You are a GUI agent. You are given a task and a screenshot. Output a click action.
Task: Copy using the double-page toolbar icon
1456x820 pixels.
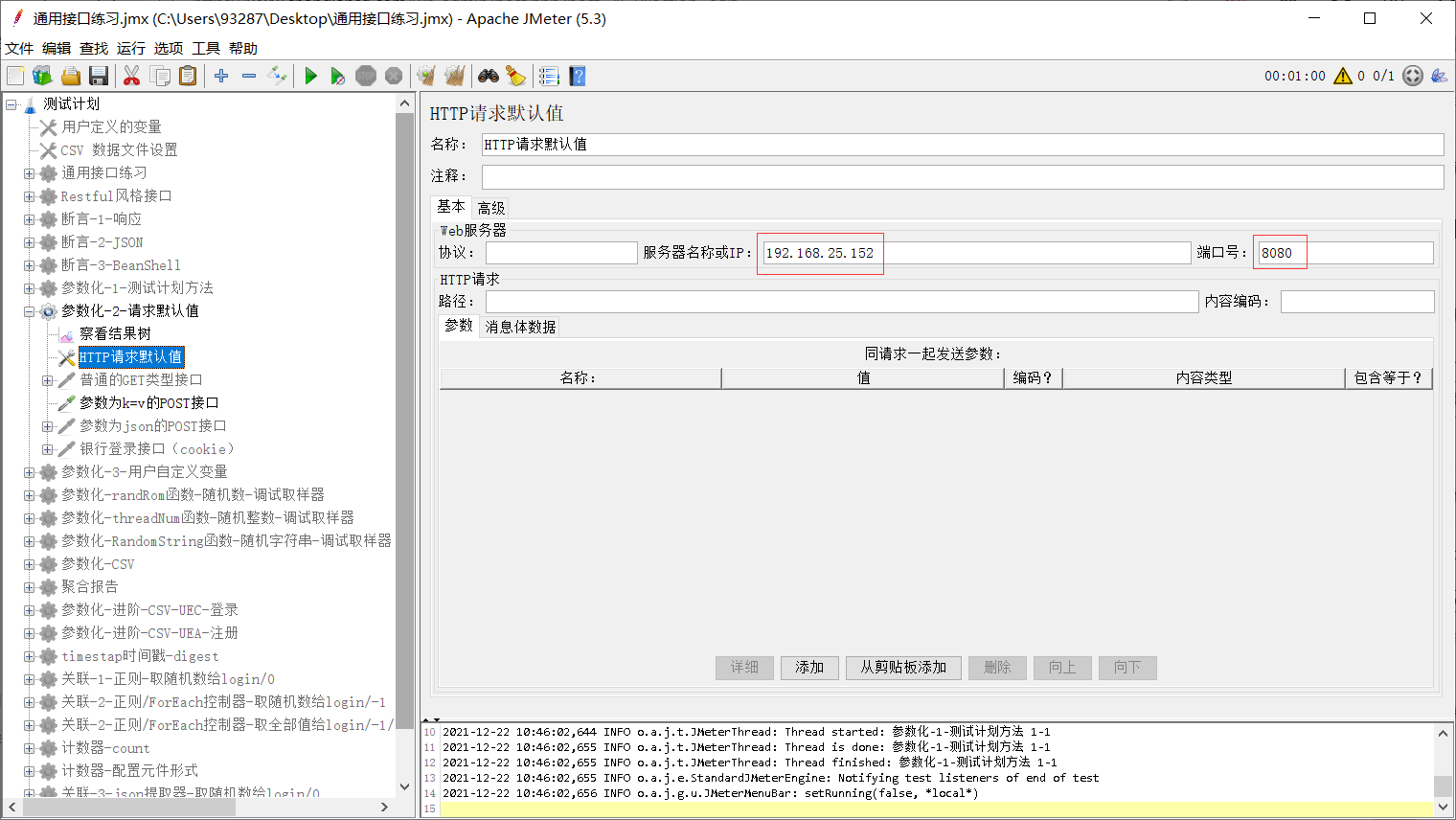[x=160, y=76]
